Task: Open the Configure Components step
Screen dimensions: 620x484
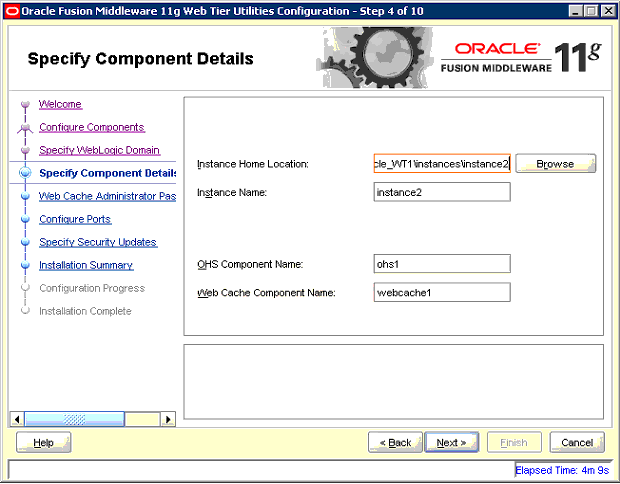Action: (x=92, y=127)
